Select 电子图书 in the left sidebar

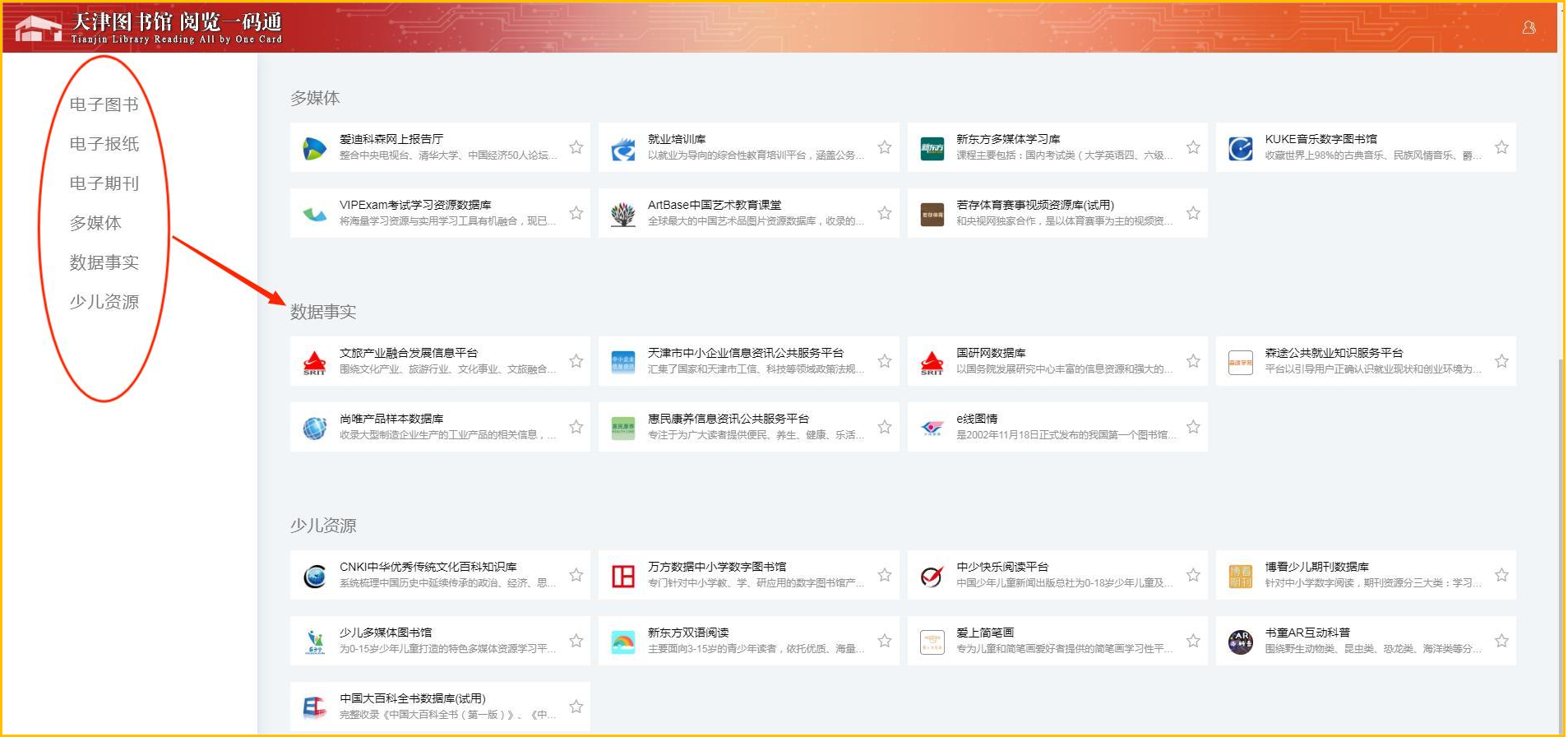pos(104,104)
